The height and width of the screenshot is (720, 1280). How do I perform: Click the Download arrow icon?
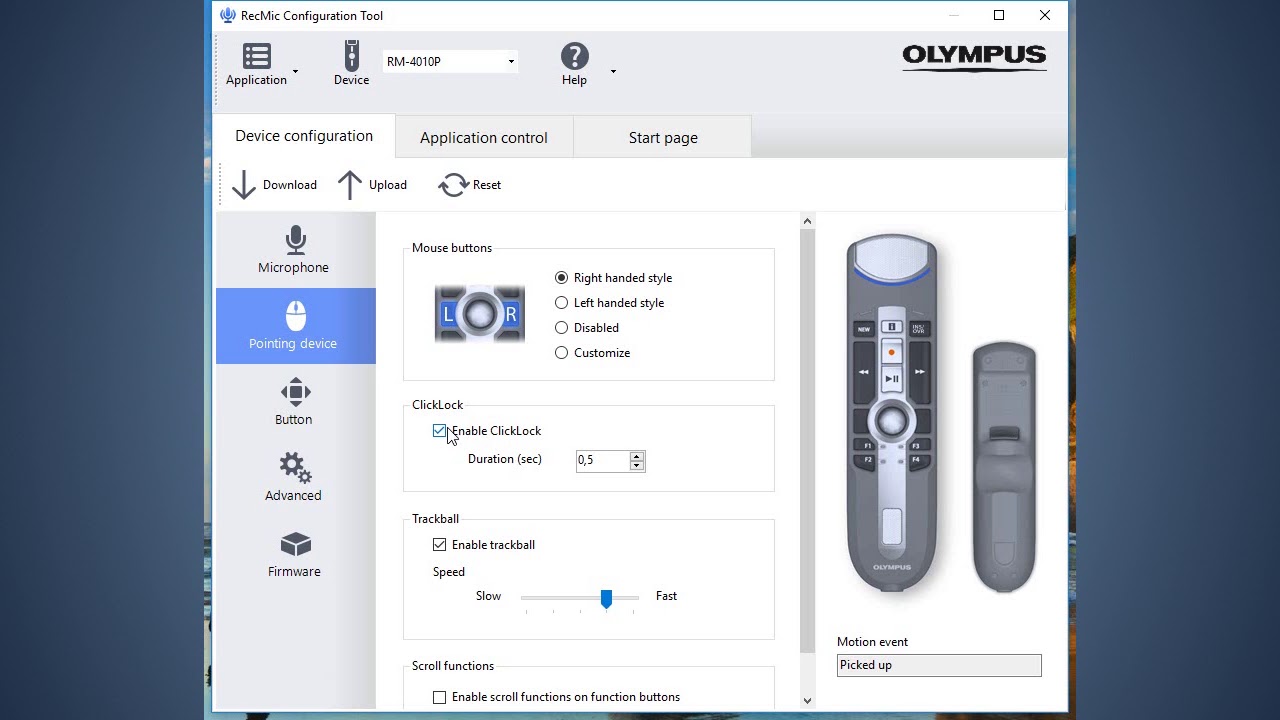[x=244, y=185]
